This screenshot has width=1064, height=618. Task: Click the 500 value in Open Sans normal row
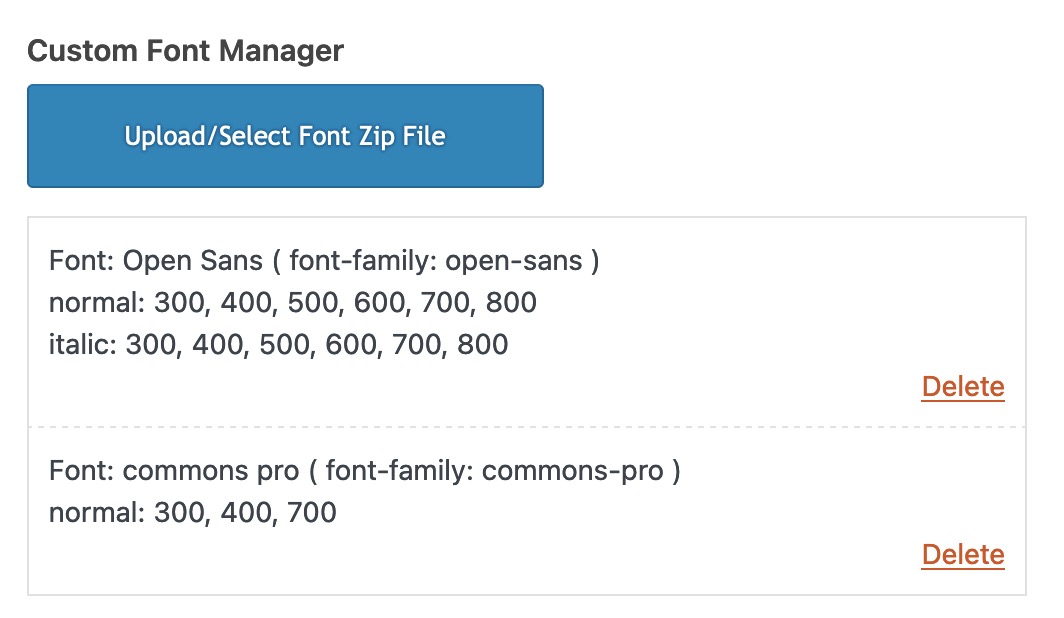(x=313, y=303)
